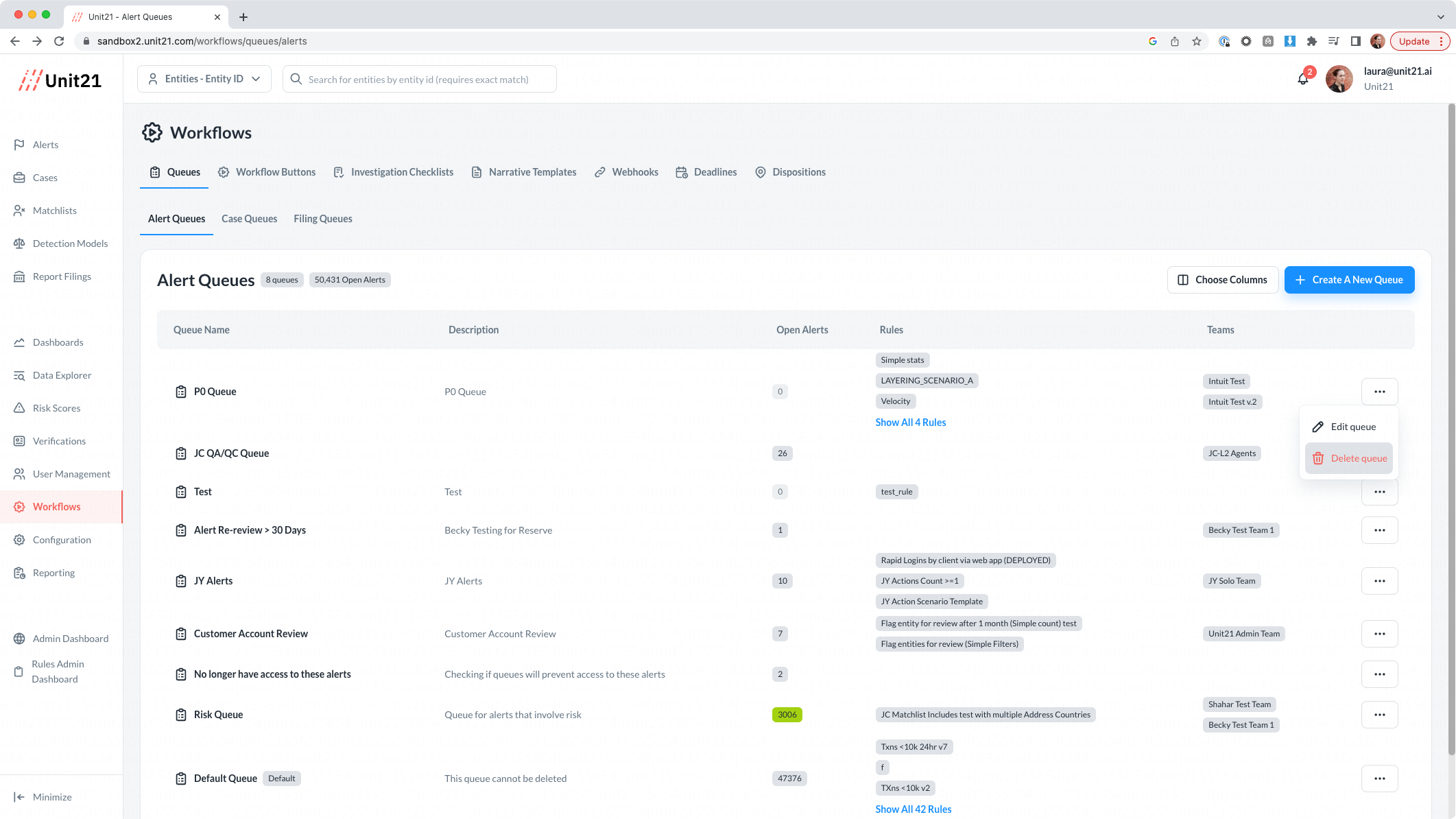Viewport: 1456px width, 819px height.
Task: Open Risk Scores in sidebar
Action: click(x=56, y=408)
